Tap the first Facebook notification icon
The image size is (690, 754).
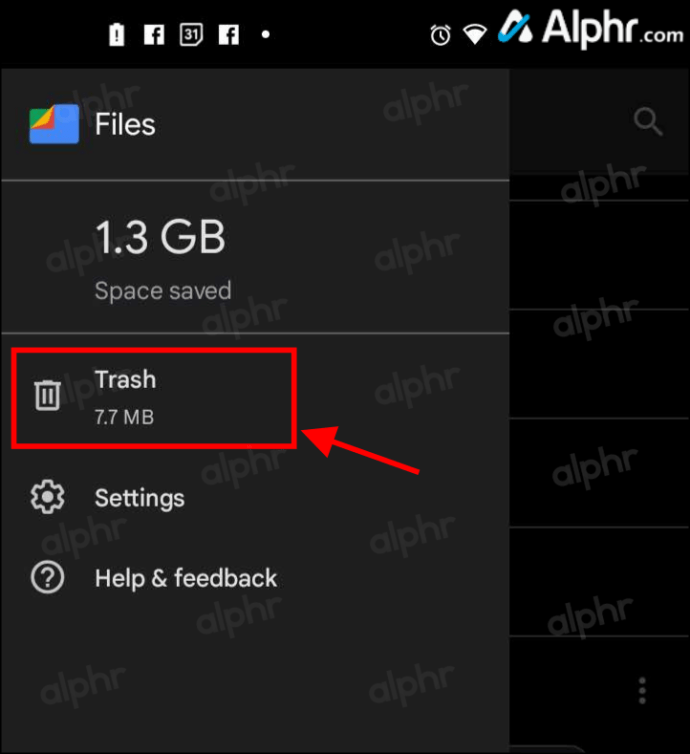(x=154, y=35)
